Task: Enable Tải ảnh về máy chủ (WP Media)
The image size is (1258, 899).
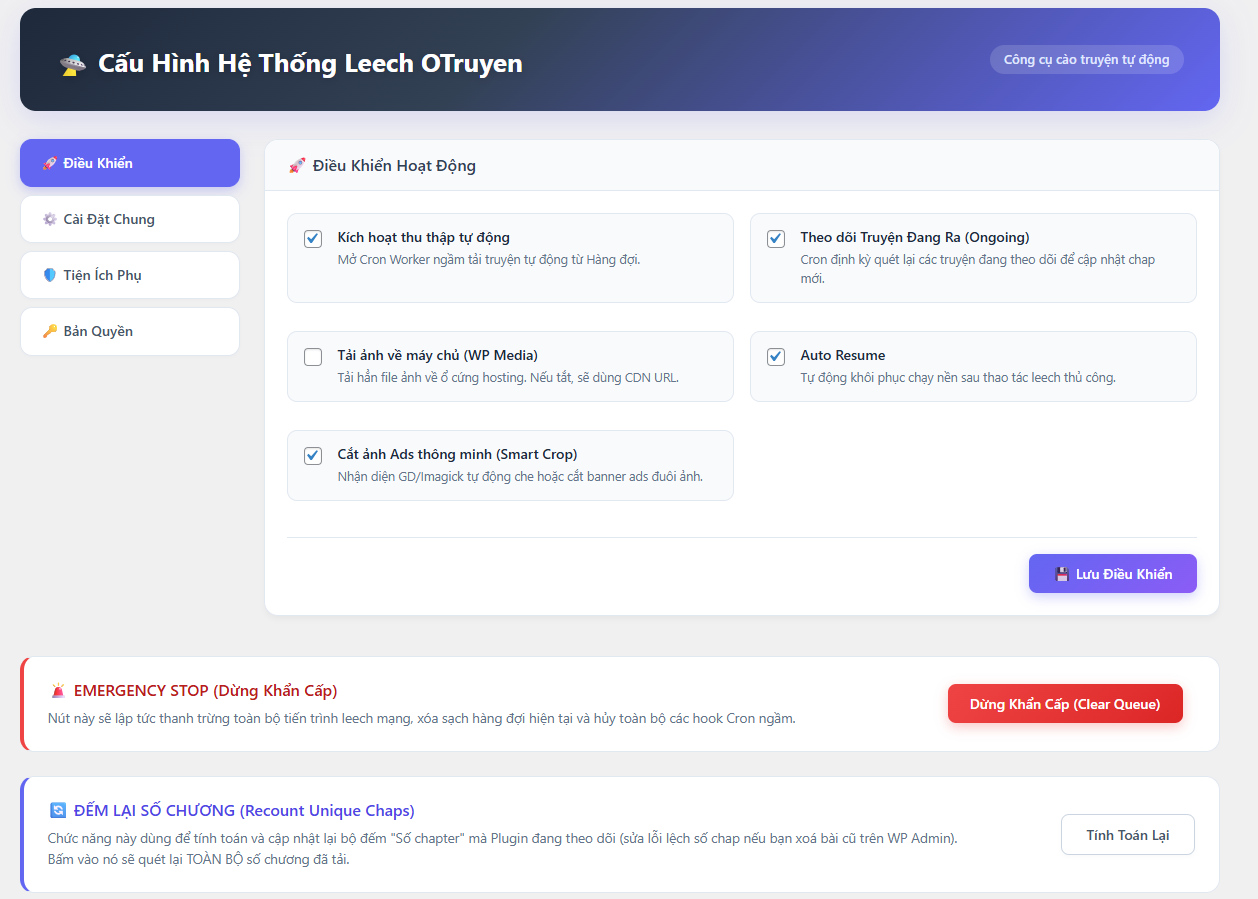Action: pos(313,357)
